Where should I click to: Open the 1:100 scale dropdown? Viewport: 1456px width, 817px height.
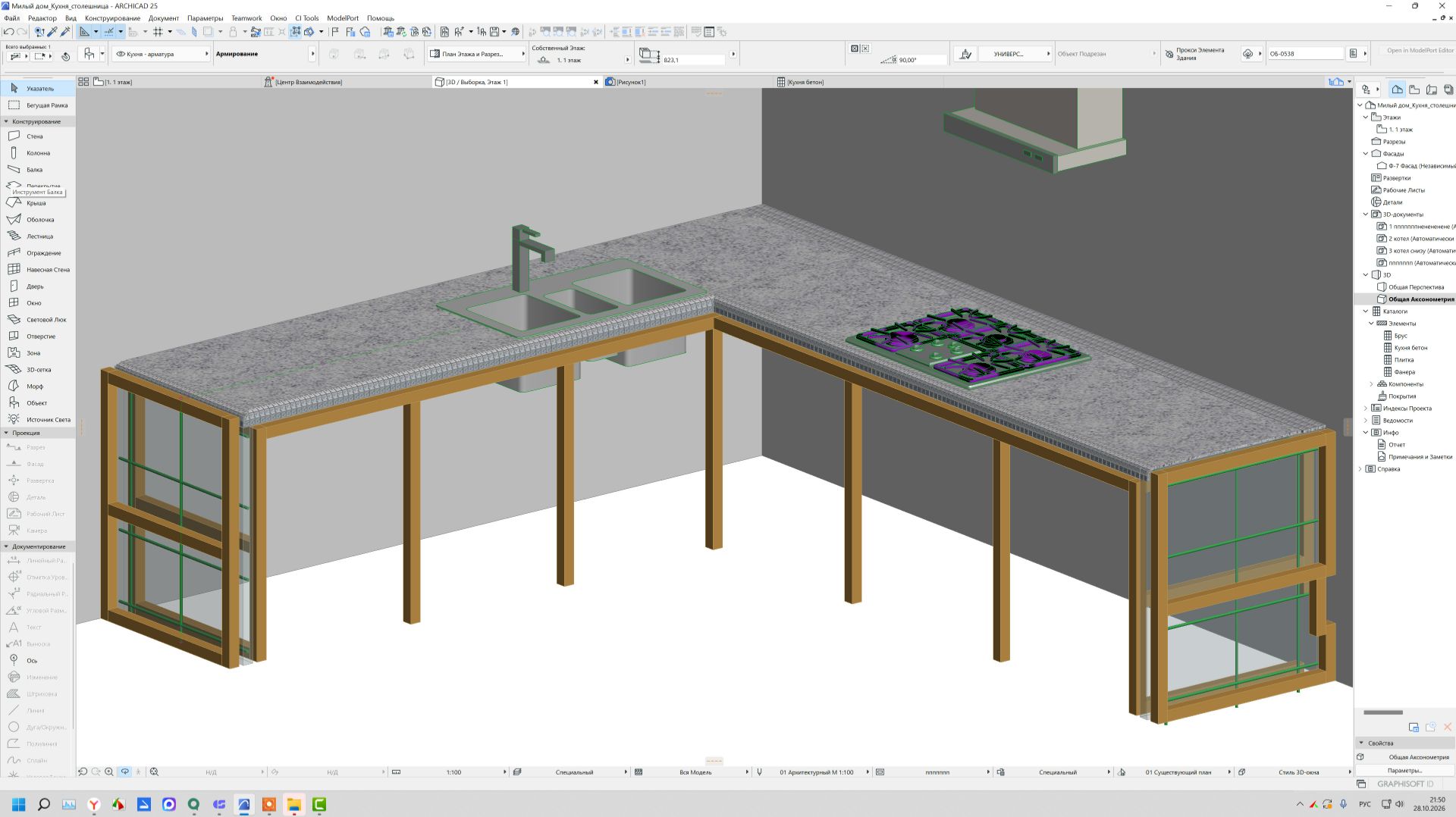pyautogui.click(x=453, y=772)
